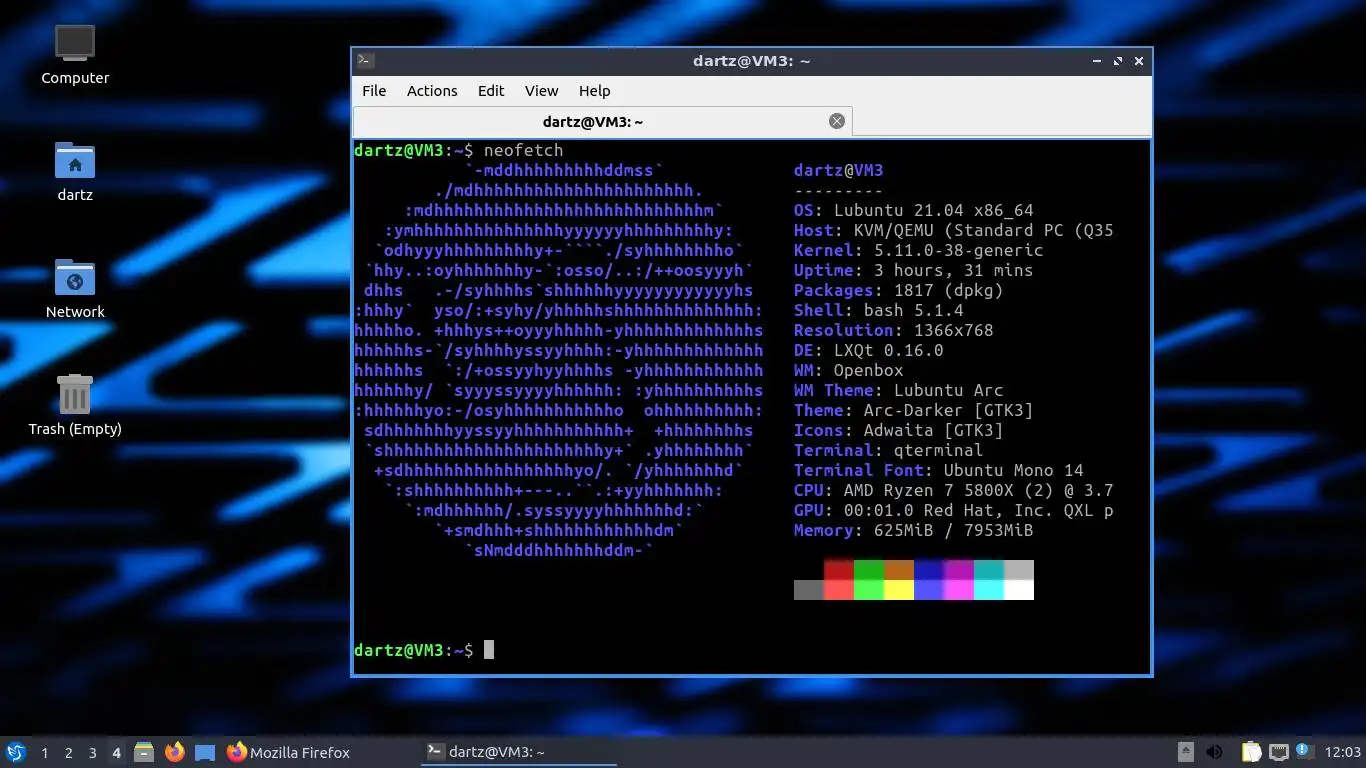Switch to virtual desktop 3

(93, 753)
